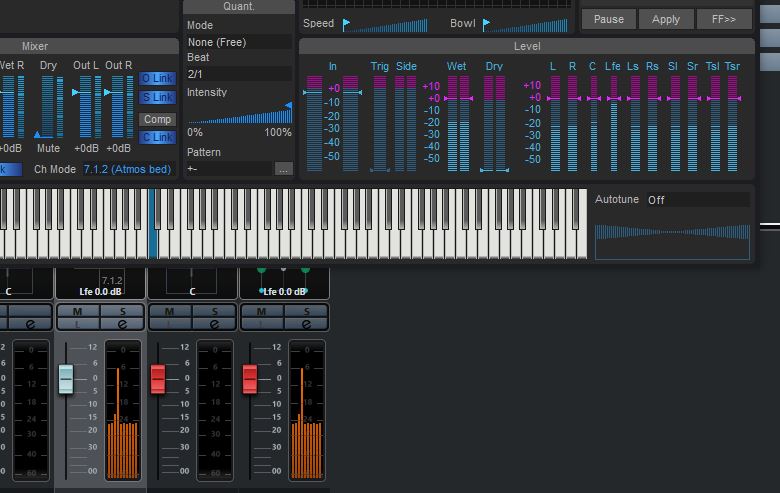
Task: Mute the rightmost channel strip with its M button
Action: [262, 311]
